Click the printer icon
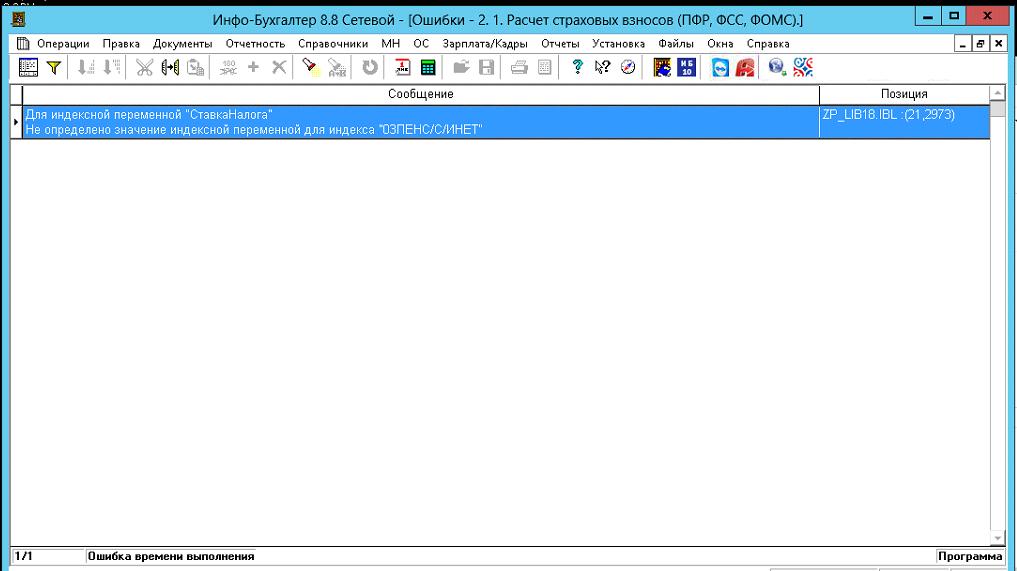 click(519, 67)
